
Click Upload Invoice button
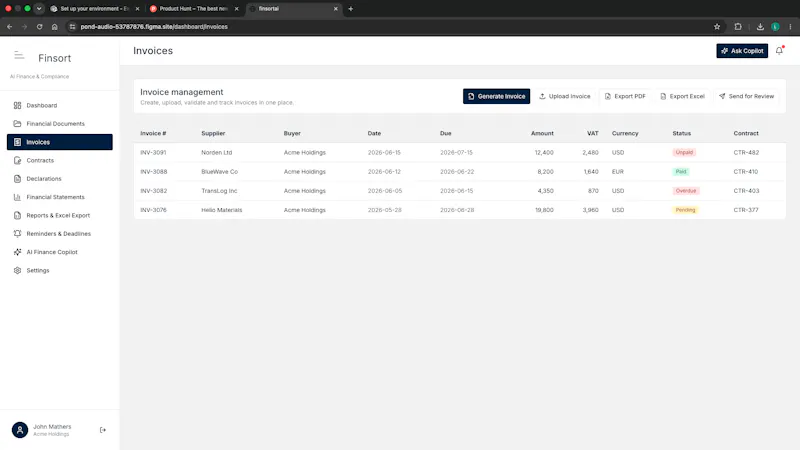[565, 96]
